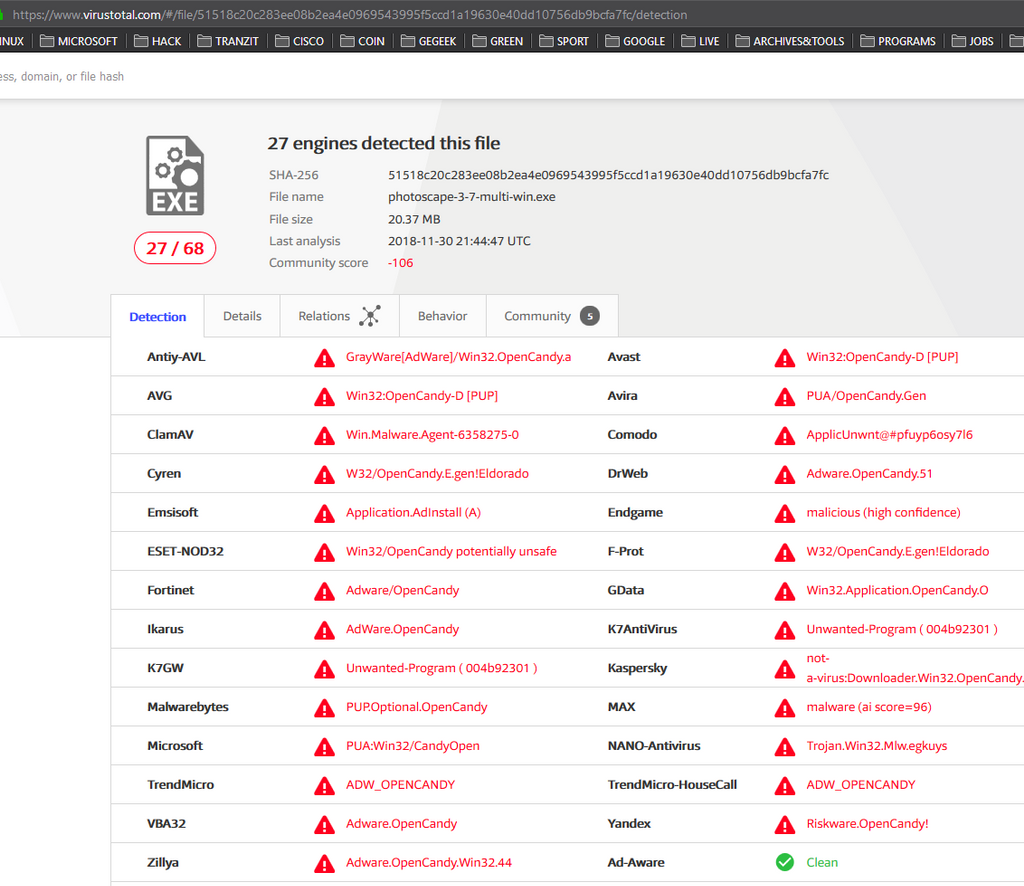
Task: Open the Relations tab
Action: pyautogui.click(x=340, y=316)
